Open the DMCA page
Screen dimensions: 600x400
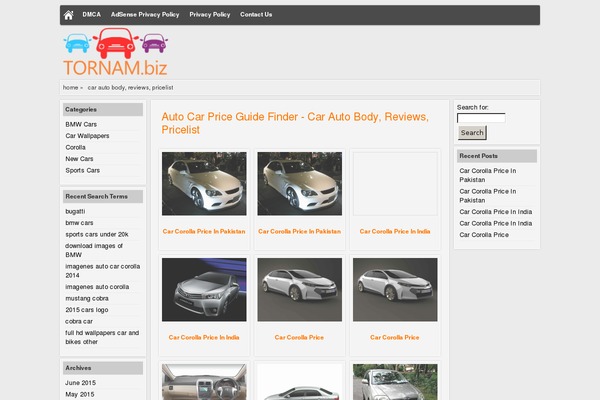pos(91,15)
